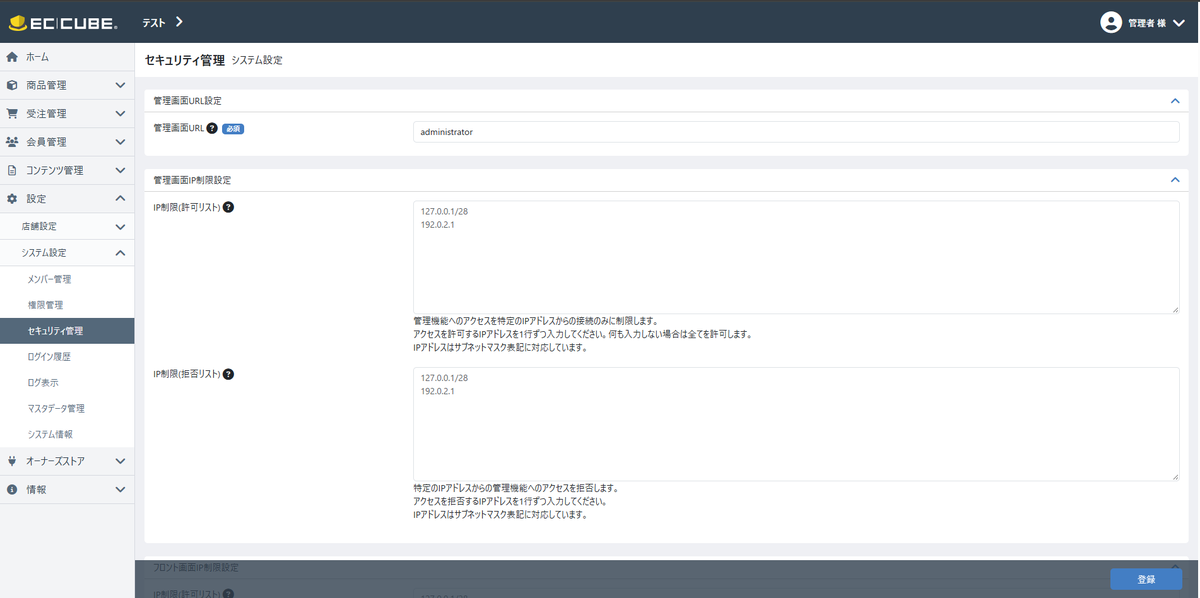Click the 設定 gear icon
This screenshot has width=1200, height=598.
click(x=12, y=199)
